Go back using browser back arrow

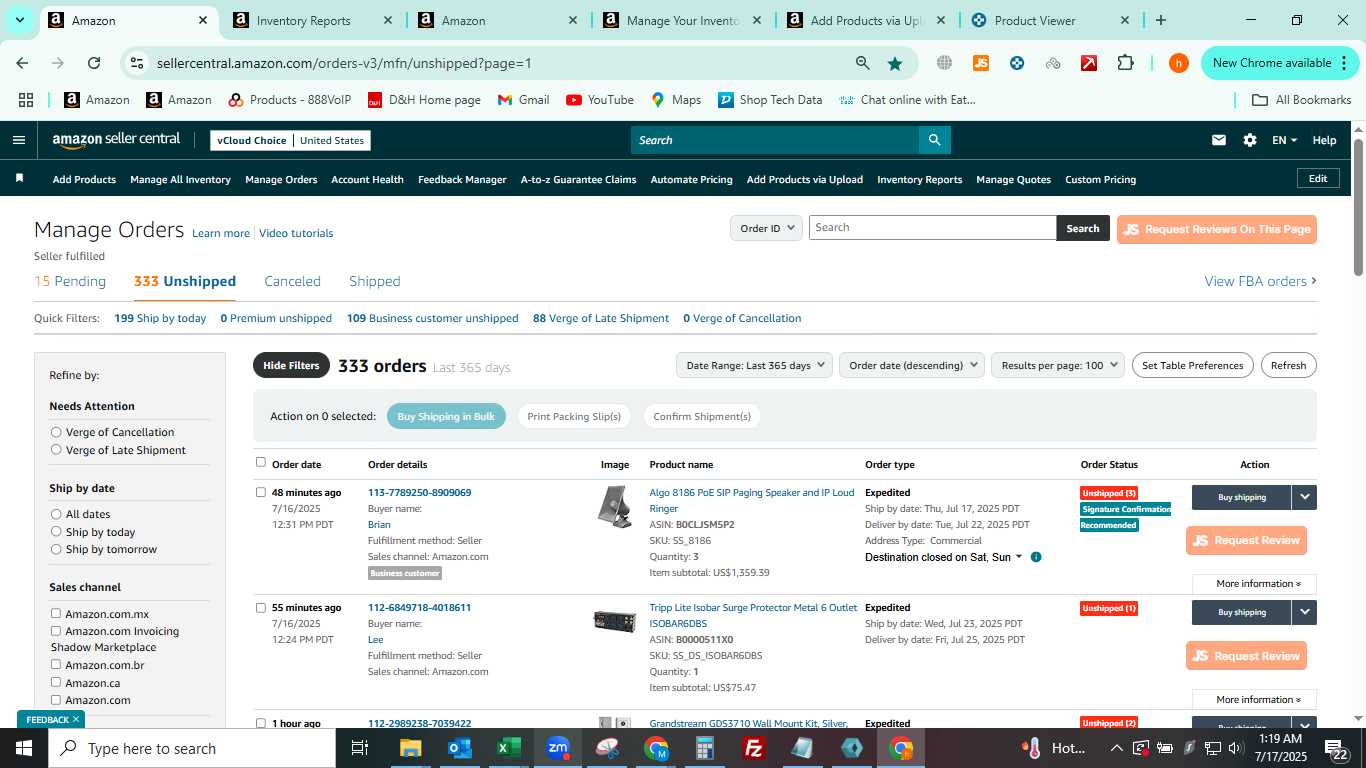(22, 63)
